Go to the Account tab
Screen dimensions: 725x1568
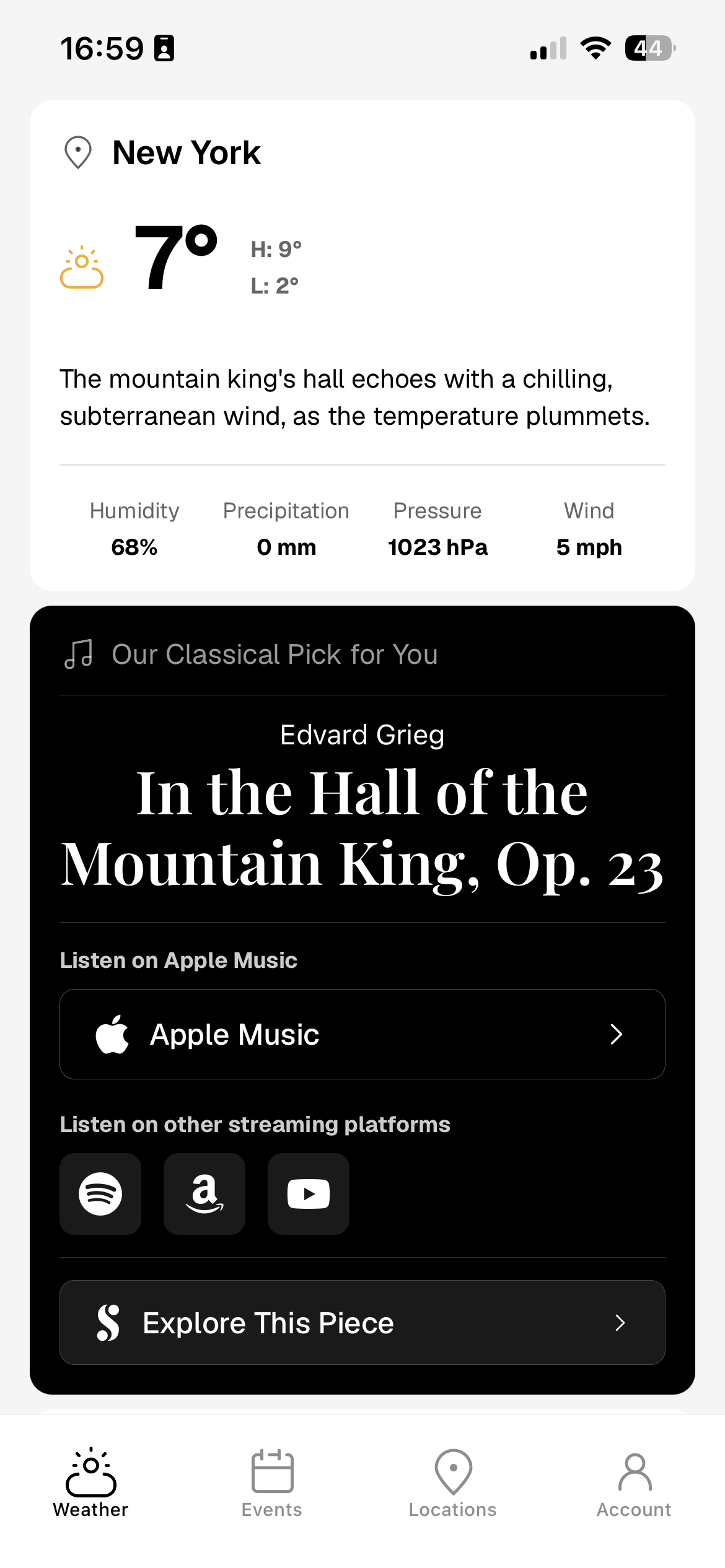[x=634, y=1482]
